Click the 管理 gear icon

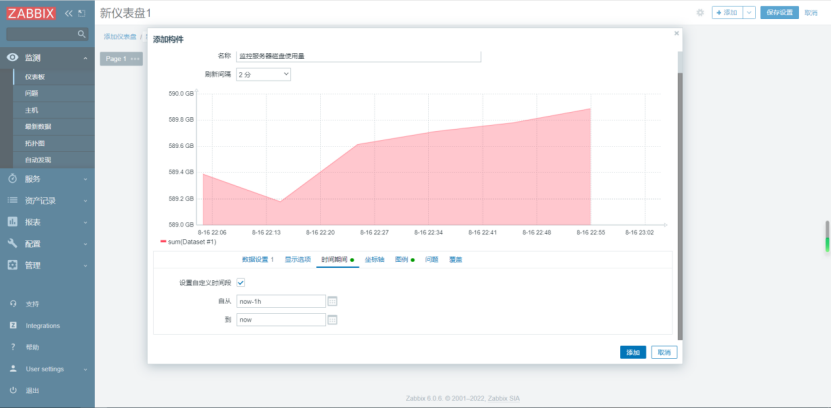(x=13, y=265)
